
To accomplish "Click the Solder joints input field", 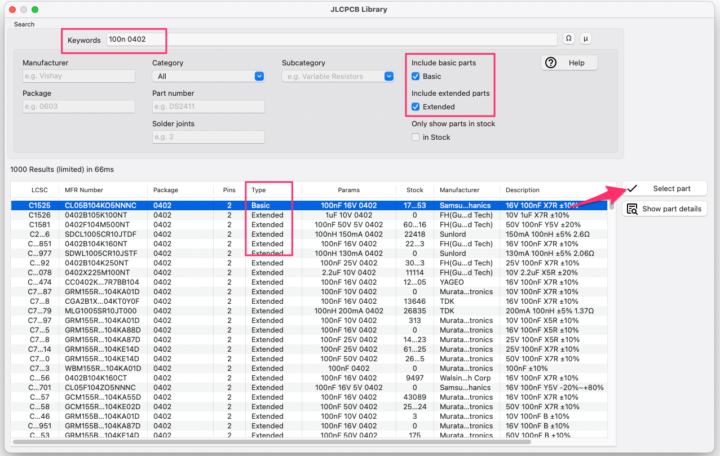I will 208,136.
